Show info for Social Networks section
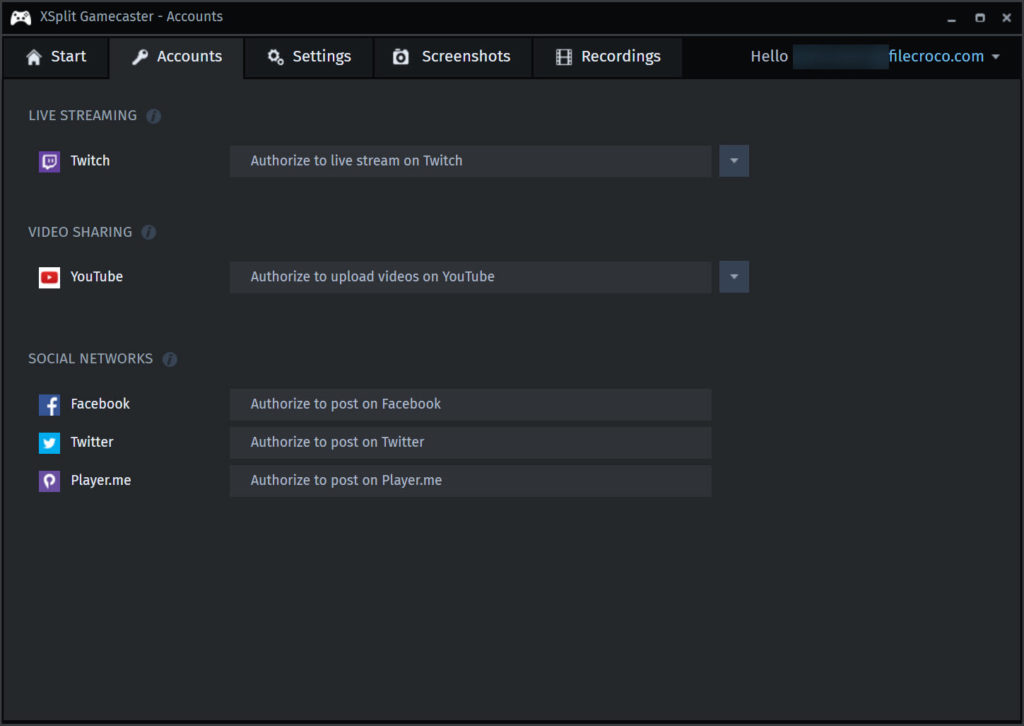The image size is (1024, 726). pos(170,359)
